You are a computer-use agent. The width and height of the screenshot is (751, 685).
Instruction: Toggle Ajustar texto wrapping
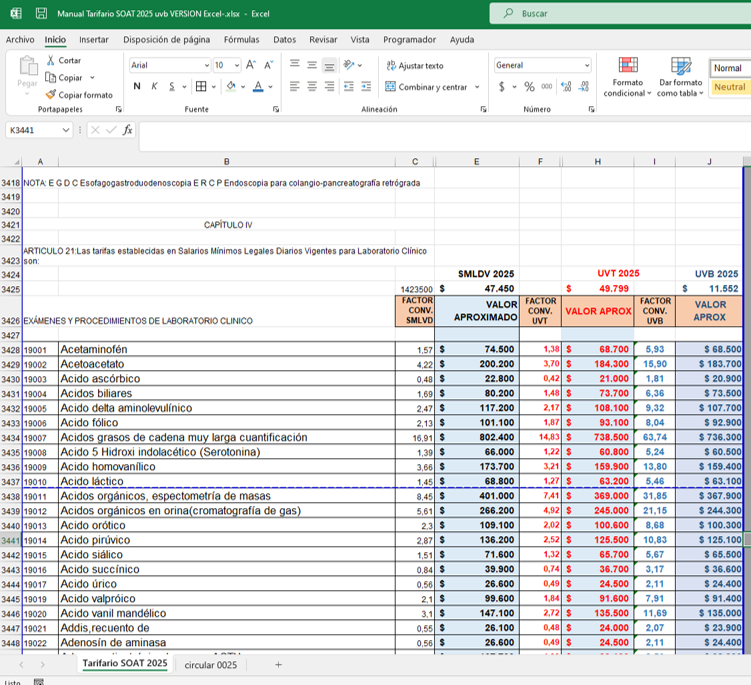[414, 65]
